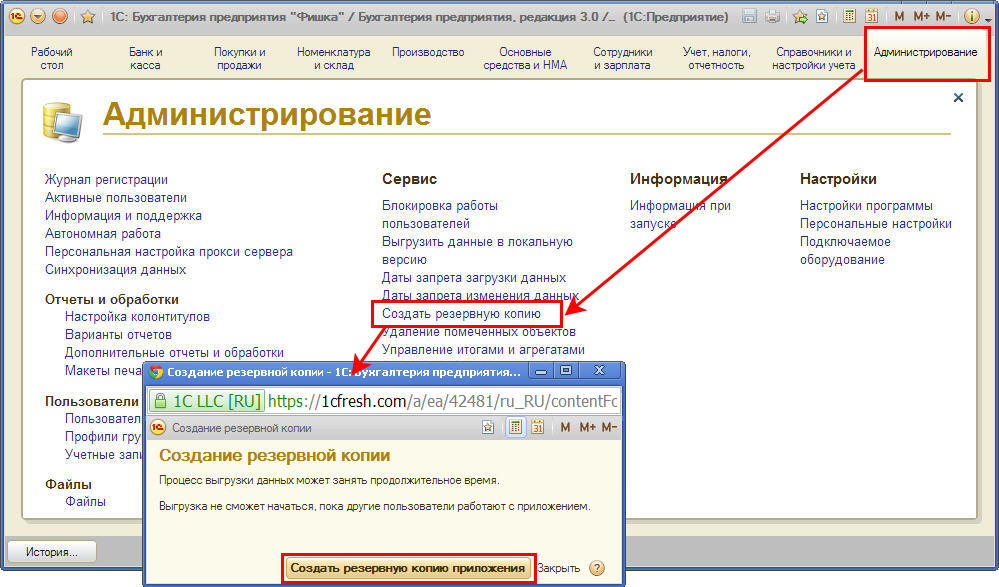Open Настройка колонтитулов link
Viewport: 999px width, 587px height.
click(137, 316)
